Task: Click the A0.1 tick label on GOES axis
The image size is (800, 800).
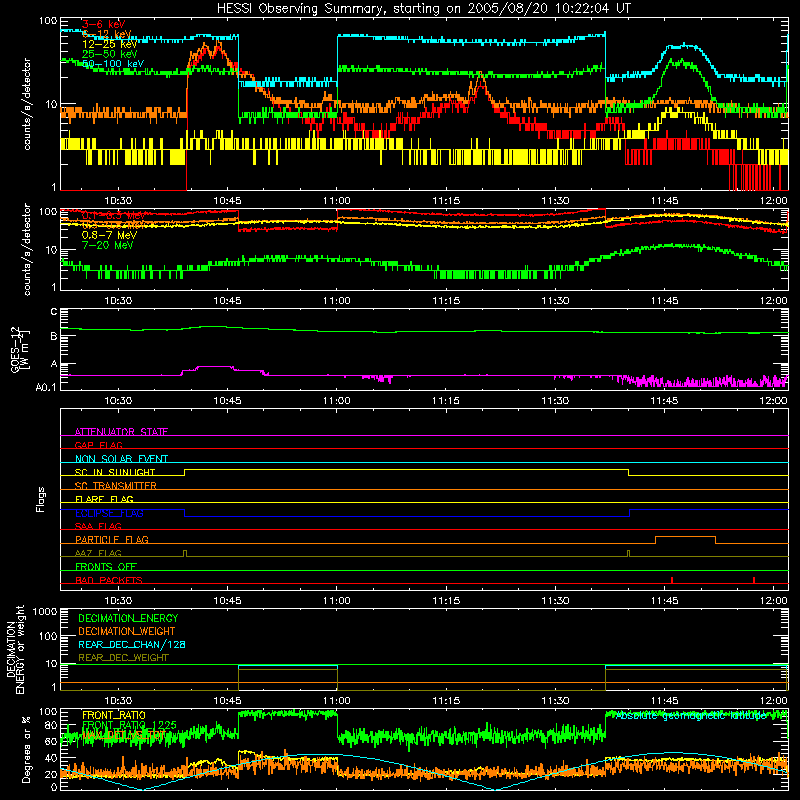Action: 46,387
